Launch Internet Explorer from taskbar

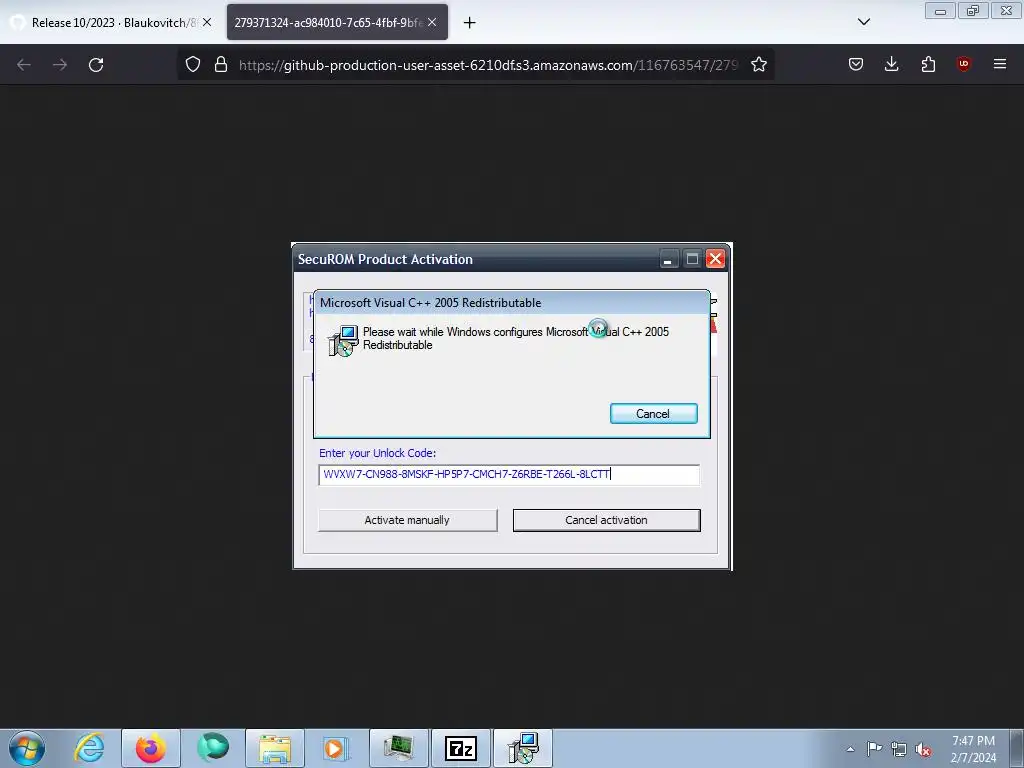[x=89, y=748]
